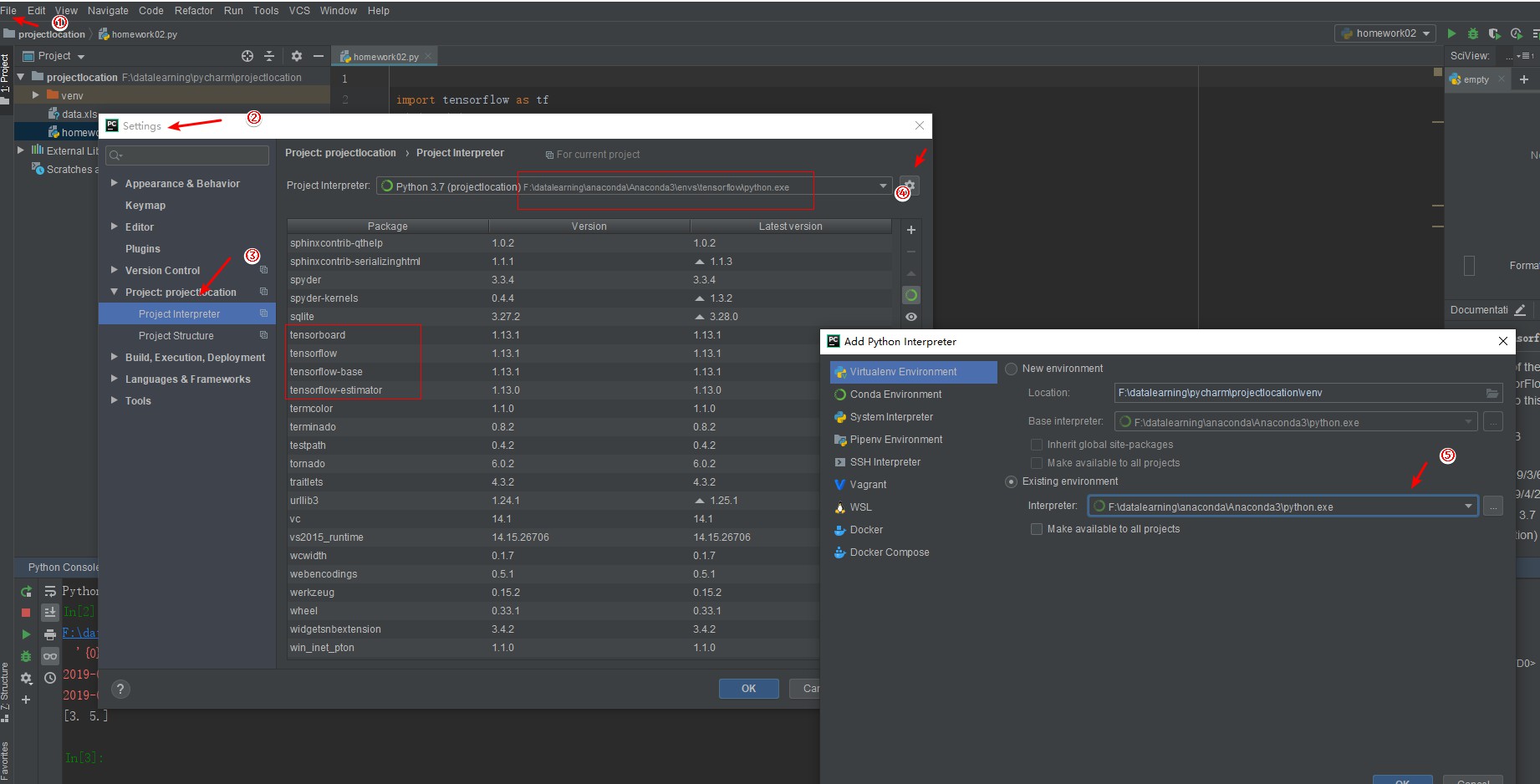Open the Navigate menu

pyautogui.click(x=108, y=11)
